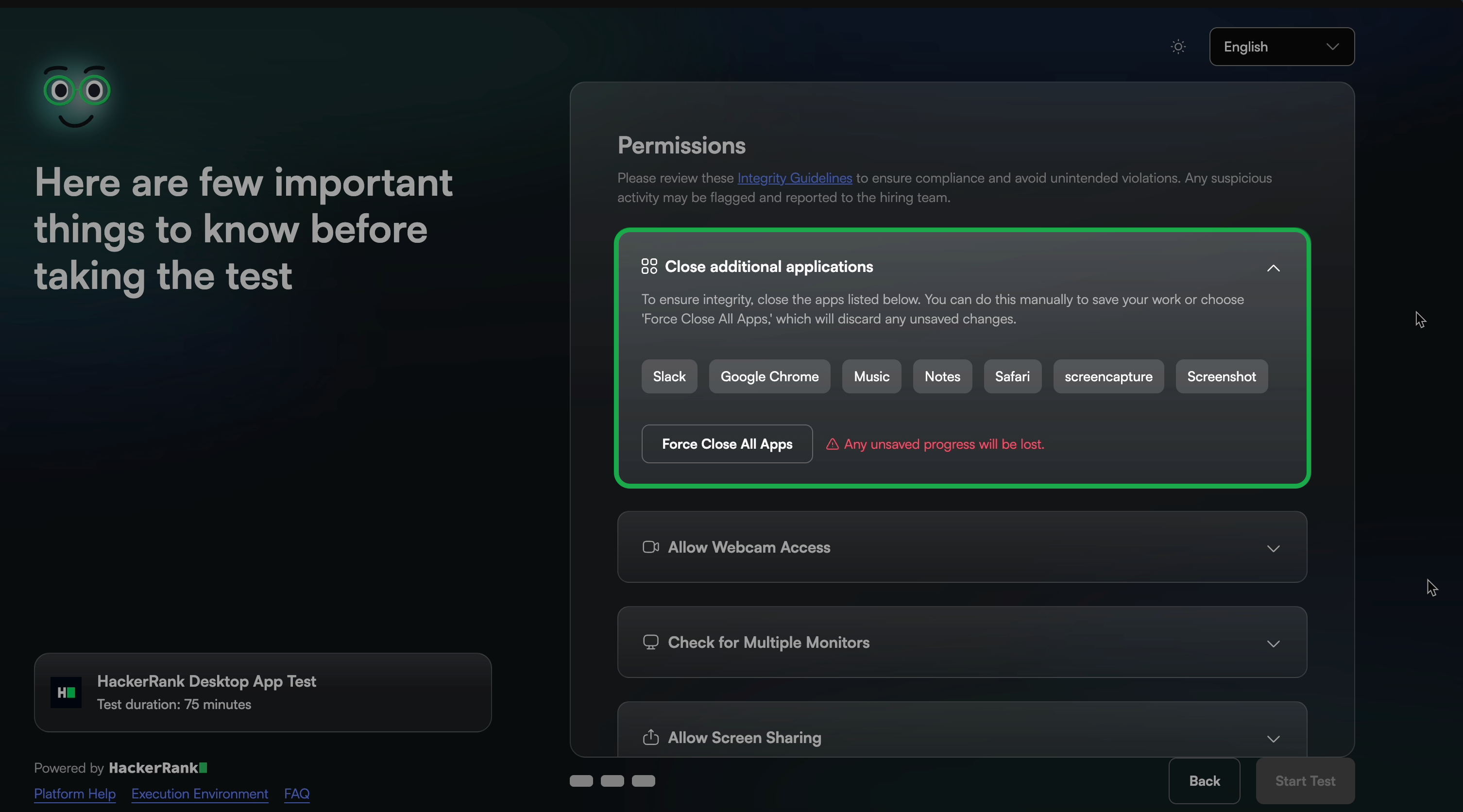Click the HackerRank logo in the test card
Screen dimensions: 1463x812
66,692
